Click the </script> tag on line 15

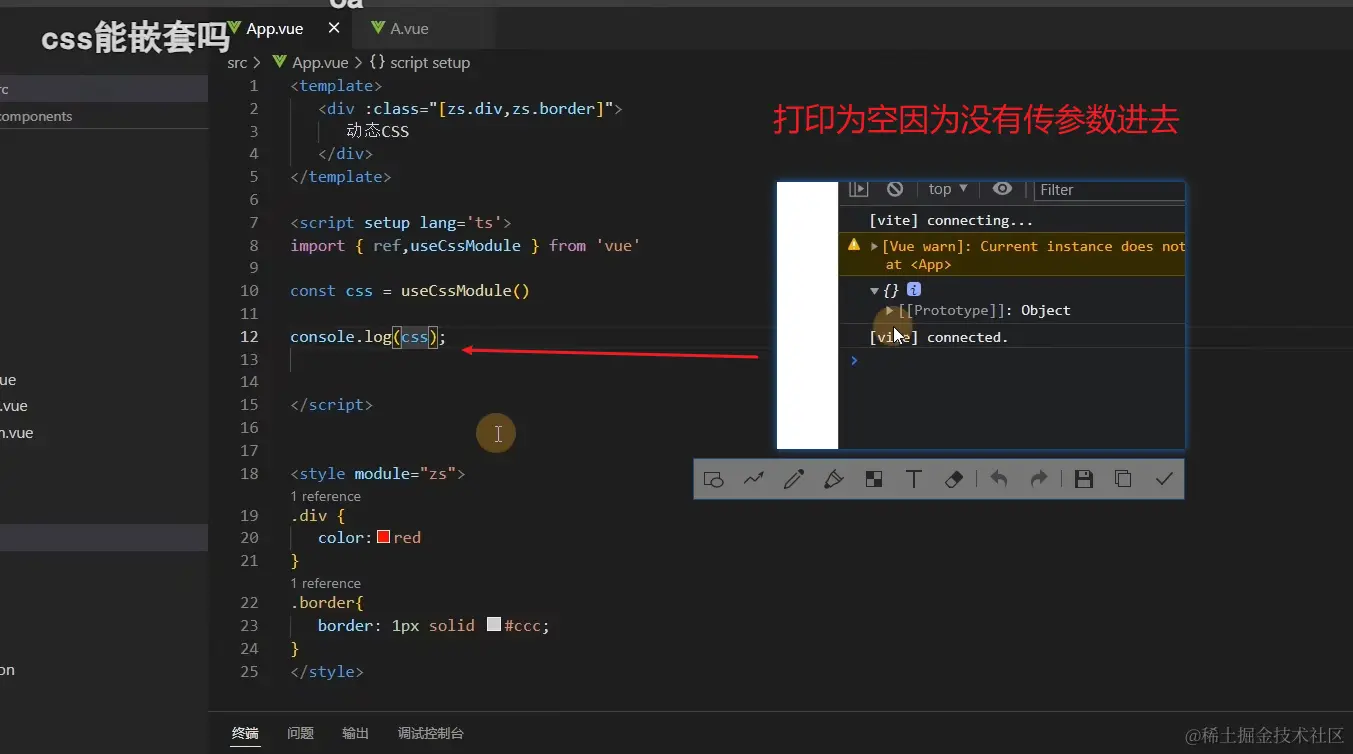point(331,404)
